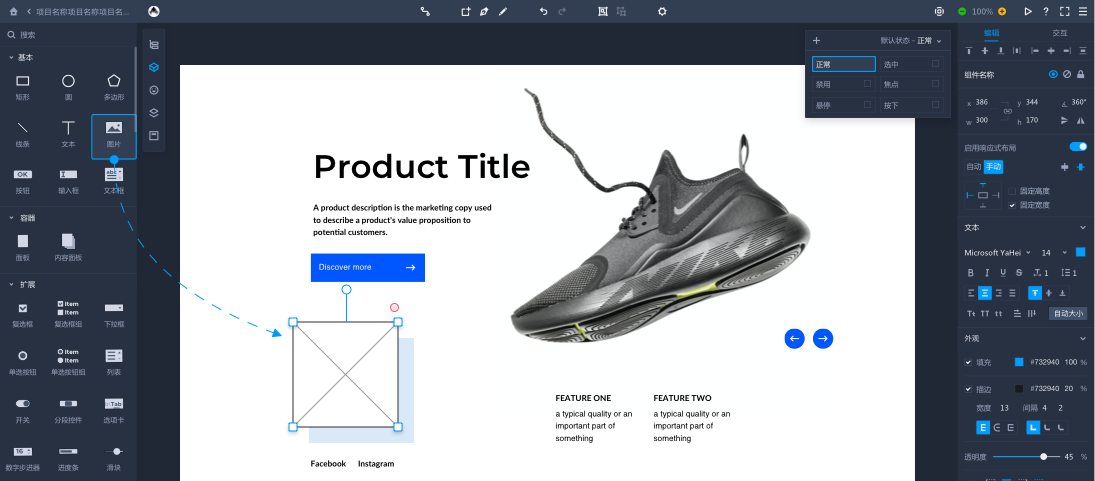
Task: Click the lock icon next to 组件名称
Action: pyautogui.click(x=1080, y=74)
